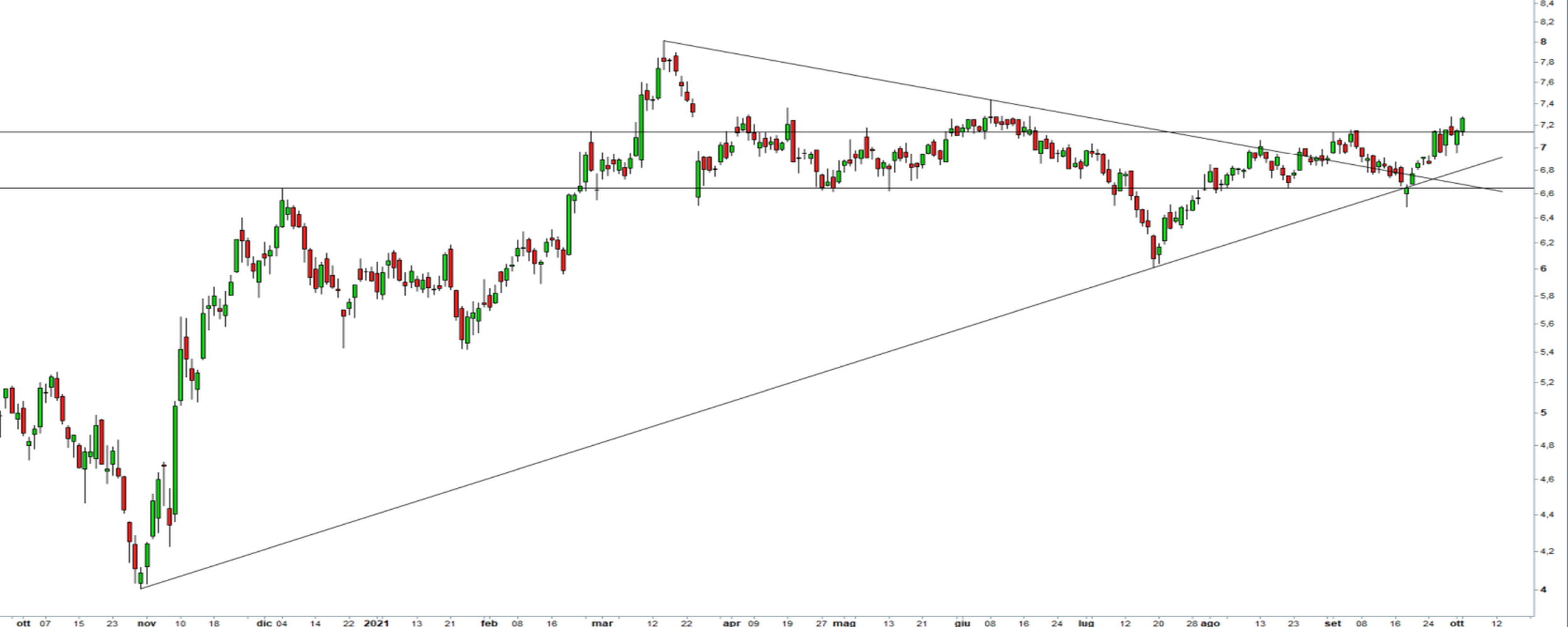Select the 'mag' month label
1568x627 pixels.
(844, 623)
